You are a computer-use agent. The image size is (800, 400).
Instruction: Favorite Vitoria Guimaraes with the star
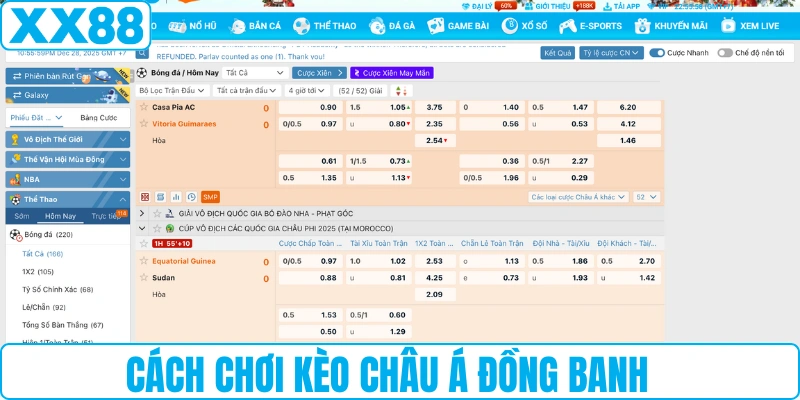point(144,123)
